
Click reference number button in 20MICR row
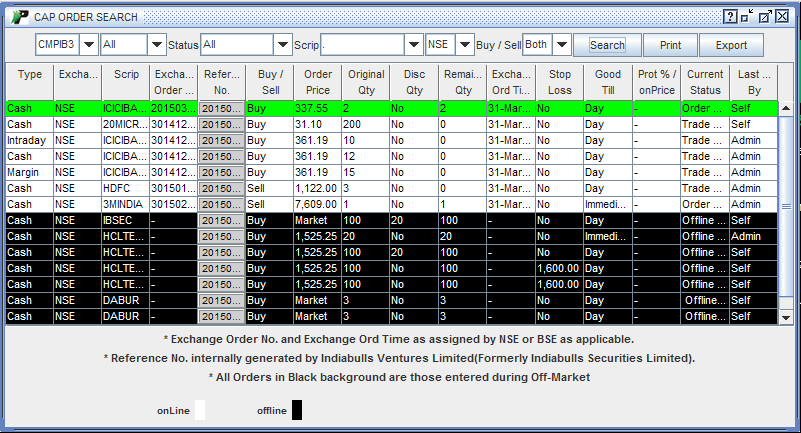click(x=221, y=125)
